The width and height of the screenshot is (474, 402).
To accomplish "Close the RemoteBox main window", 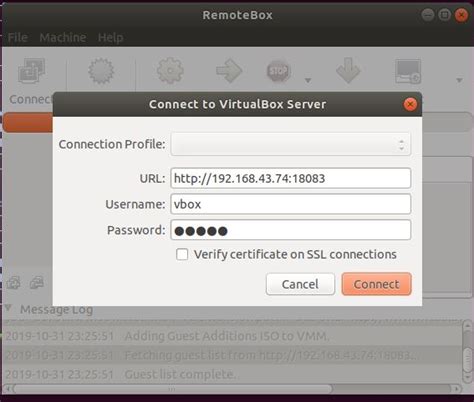I will coord(462,15).
